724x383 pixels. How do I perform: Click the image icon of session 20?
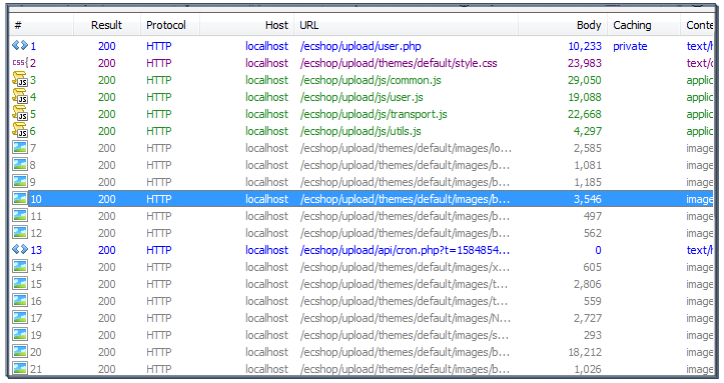click(20, 352)
